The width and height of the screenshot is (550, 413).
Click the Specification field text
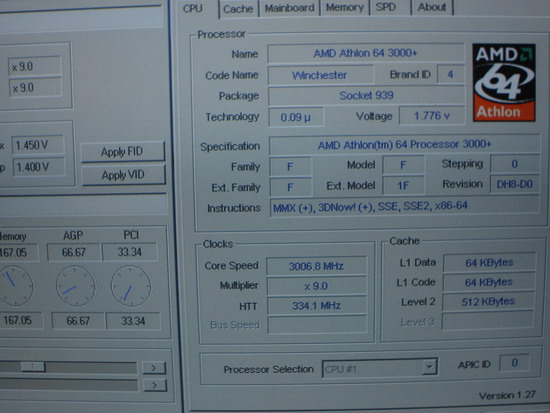pyautogui.click(x=404, y=145)
